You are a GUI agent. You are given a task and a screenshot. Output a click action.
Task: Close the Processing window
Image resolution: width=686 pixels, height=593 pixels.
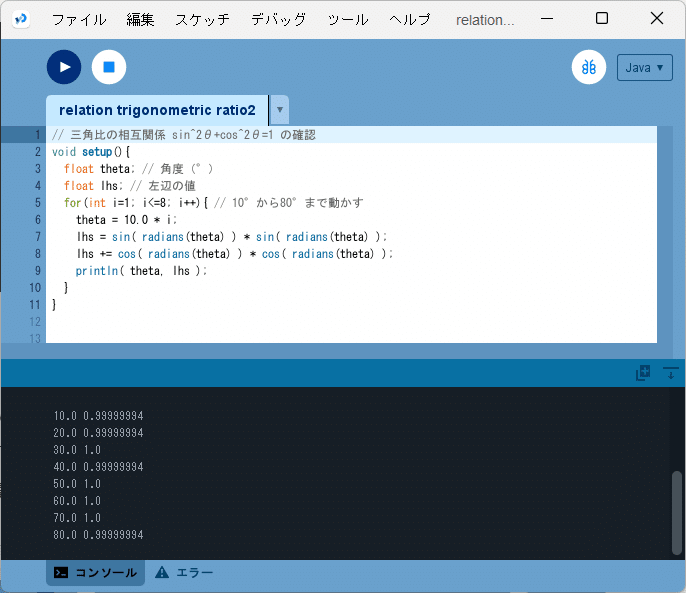tap(657, 18)
